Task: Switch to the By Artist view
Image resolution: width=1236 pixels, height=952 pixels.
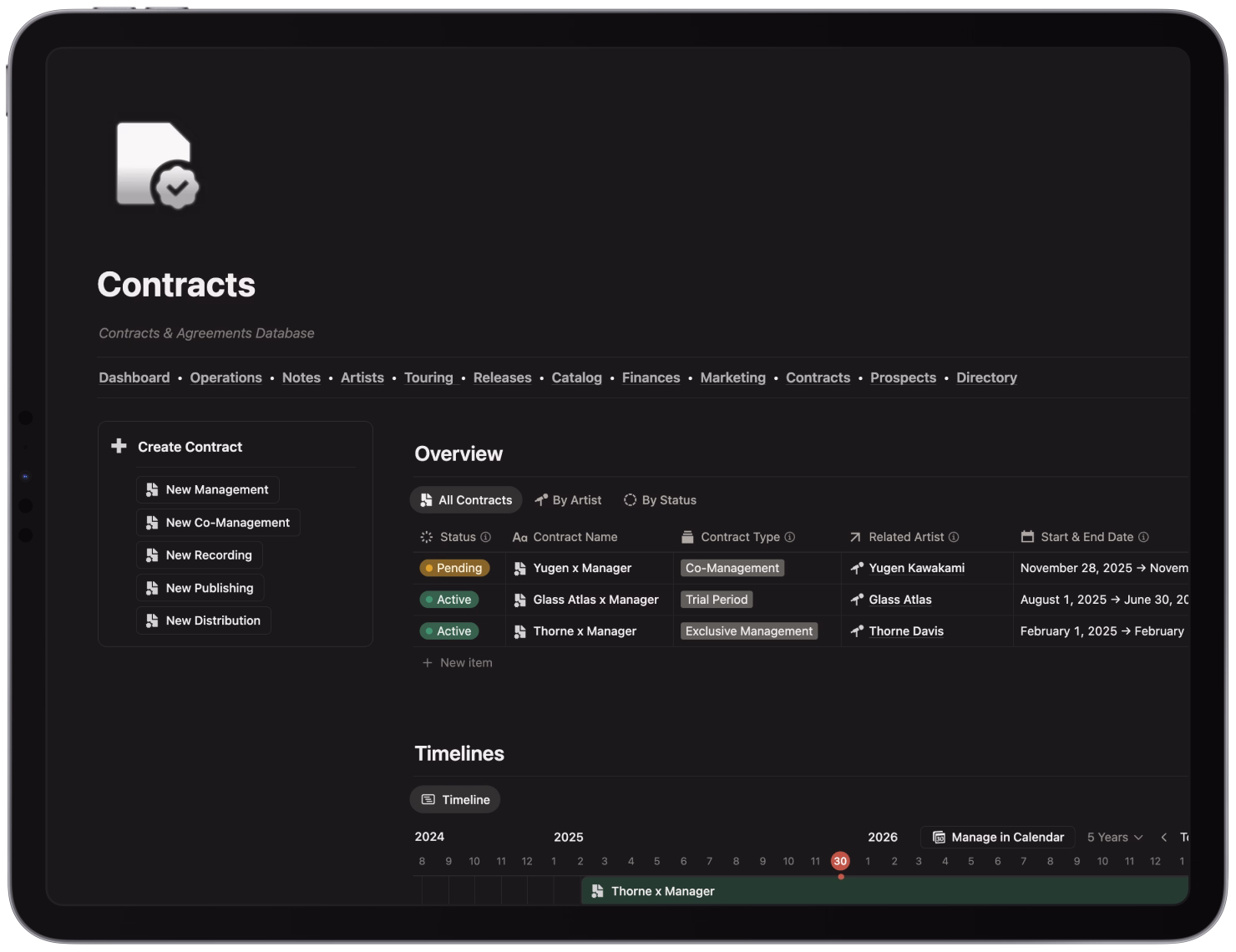Action: pos(568,499)
